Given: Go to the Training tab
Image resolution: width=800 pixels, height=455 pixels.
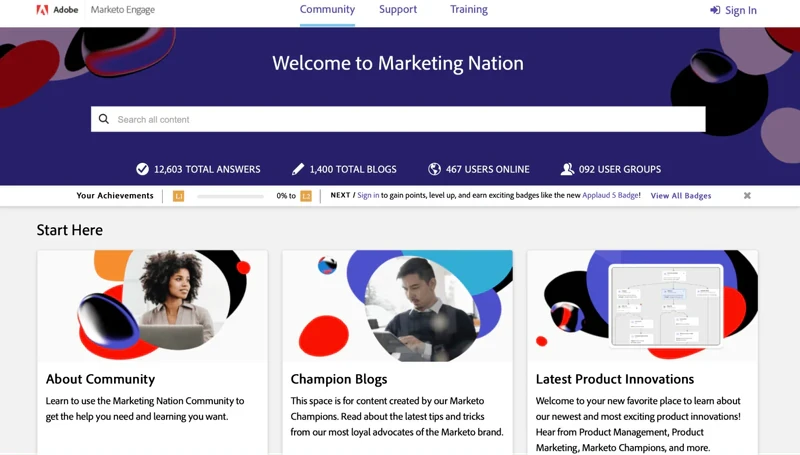Looking at the screenshot, I should click(469, 9).
